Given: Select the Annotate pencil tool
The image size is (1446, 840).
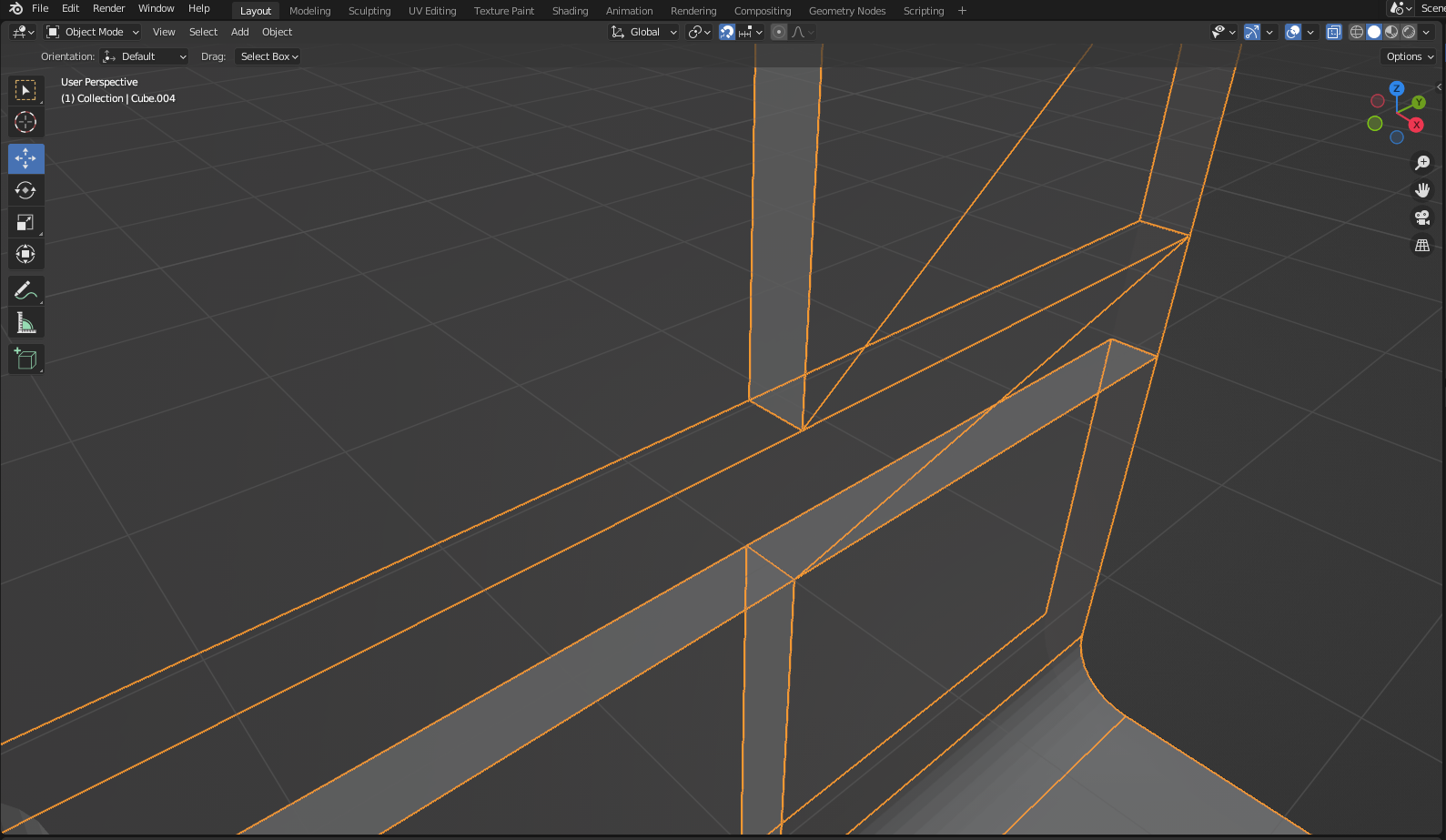Looking at the screenshot, I should tap(25, 290).
